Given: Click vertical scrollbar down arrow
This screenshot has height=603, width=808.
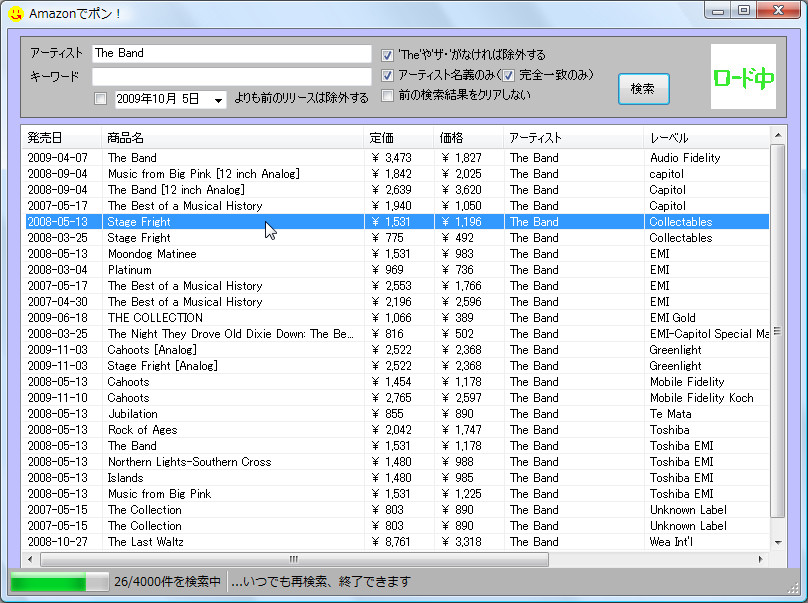Looking at the screenshot, I should pyautogui.click(x=778, y=542).
